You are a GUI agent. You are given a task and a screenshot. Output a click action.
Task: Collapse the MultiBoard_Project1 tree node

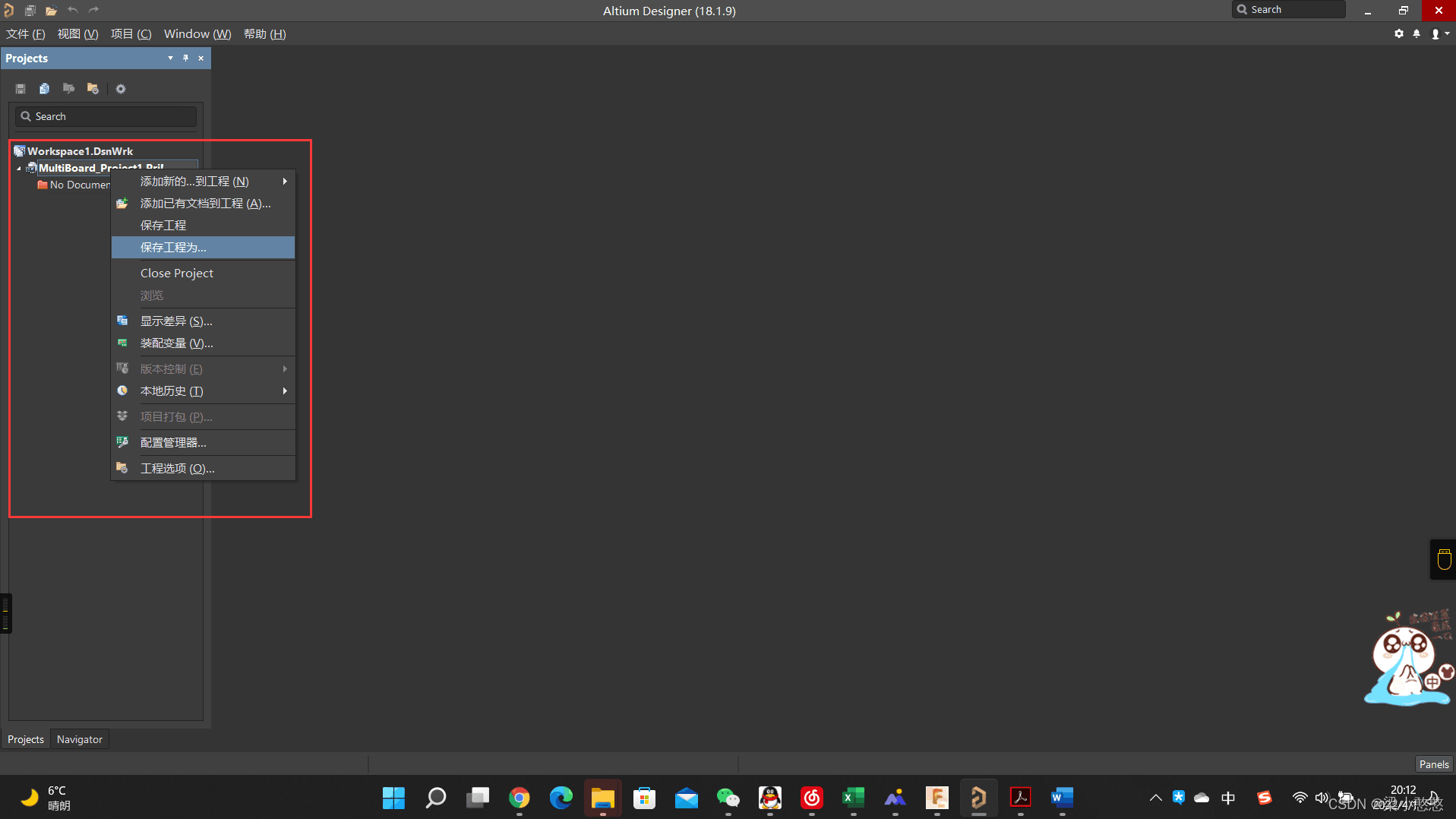tap(19, 169)
